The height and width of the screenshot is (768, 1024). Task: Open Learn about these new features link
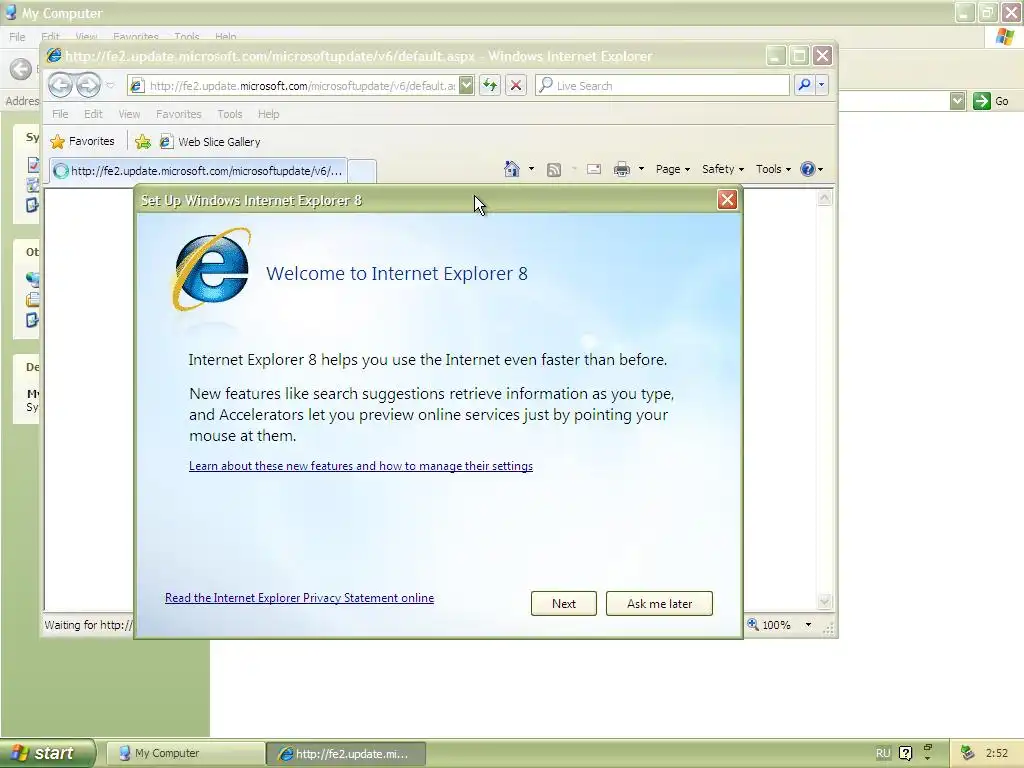360,466
